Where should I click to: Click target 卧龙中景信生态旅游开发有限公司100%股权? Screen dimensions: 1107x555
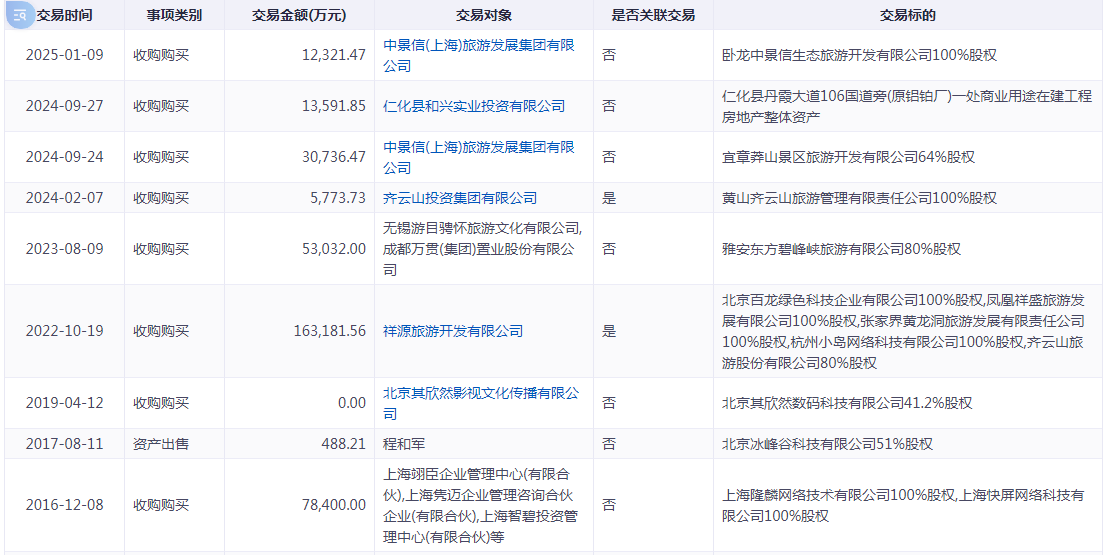tap(859, 56)
